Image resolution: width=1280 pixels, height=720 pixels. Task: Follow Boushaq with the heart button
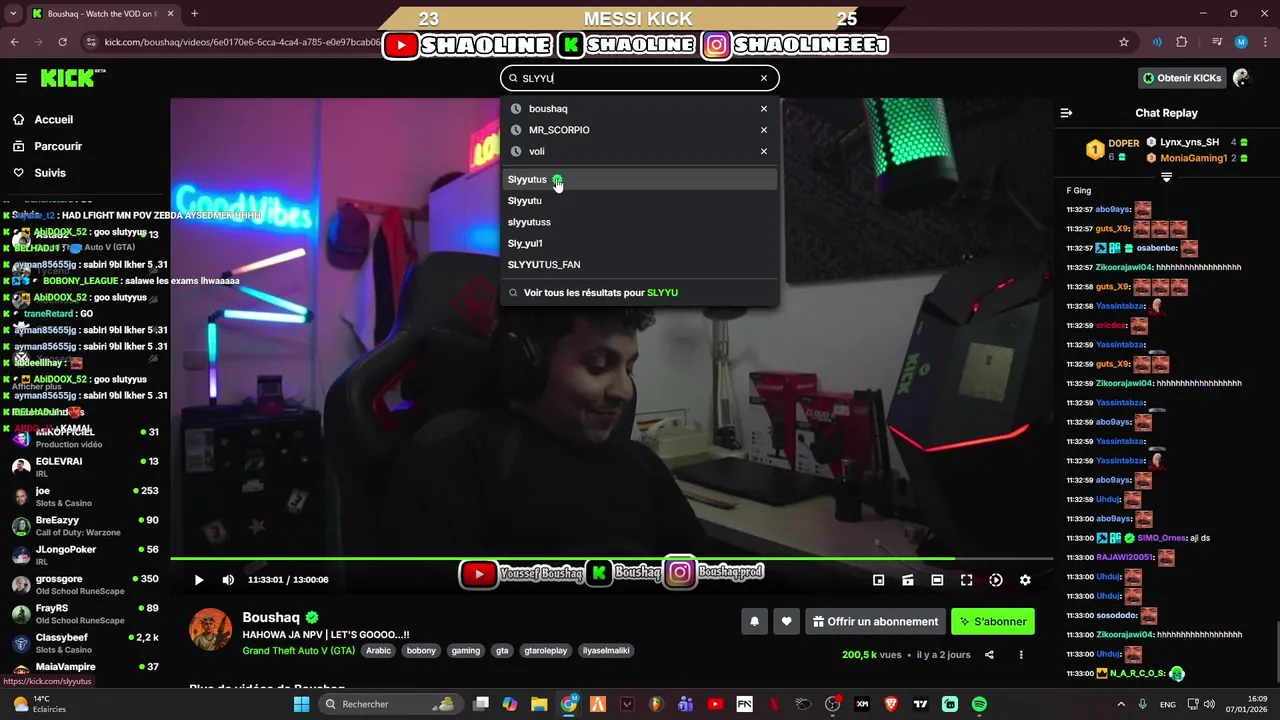coord(786,621)
